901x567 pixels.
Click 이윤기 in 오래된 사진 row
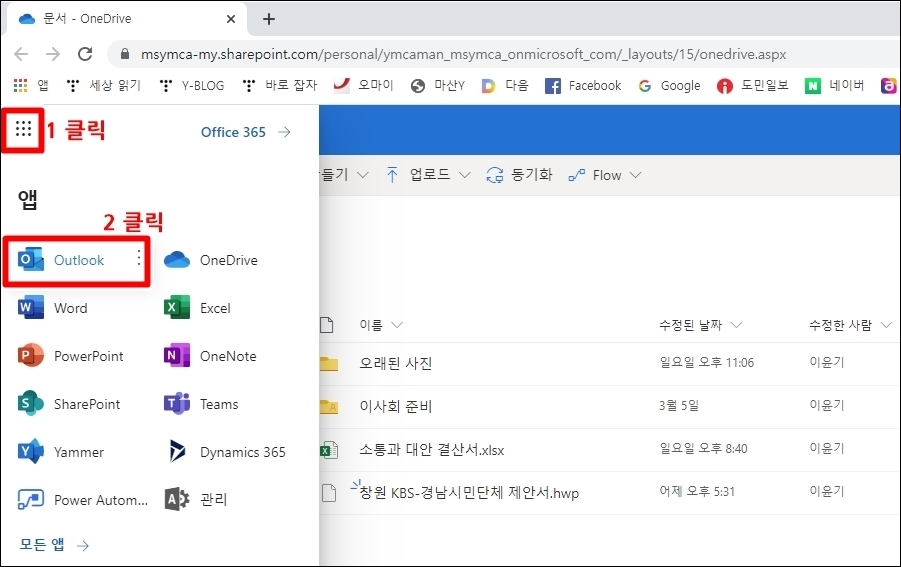(826, 362)
